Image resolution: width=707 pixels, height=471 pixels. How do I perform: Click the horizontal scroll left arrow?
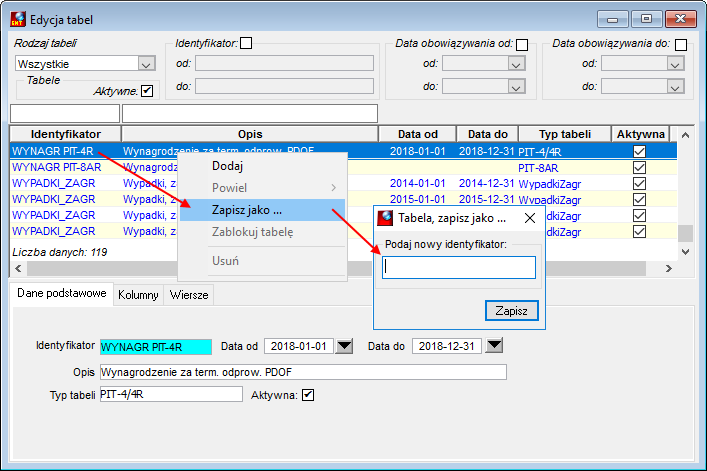(18, 269)
